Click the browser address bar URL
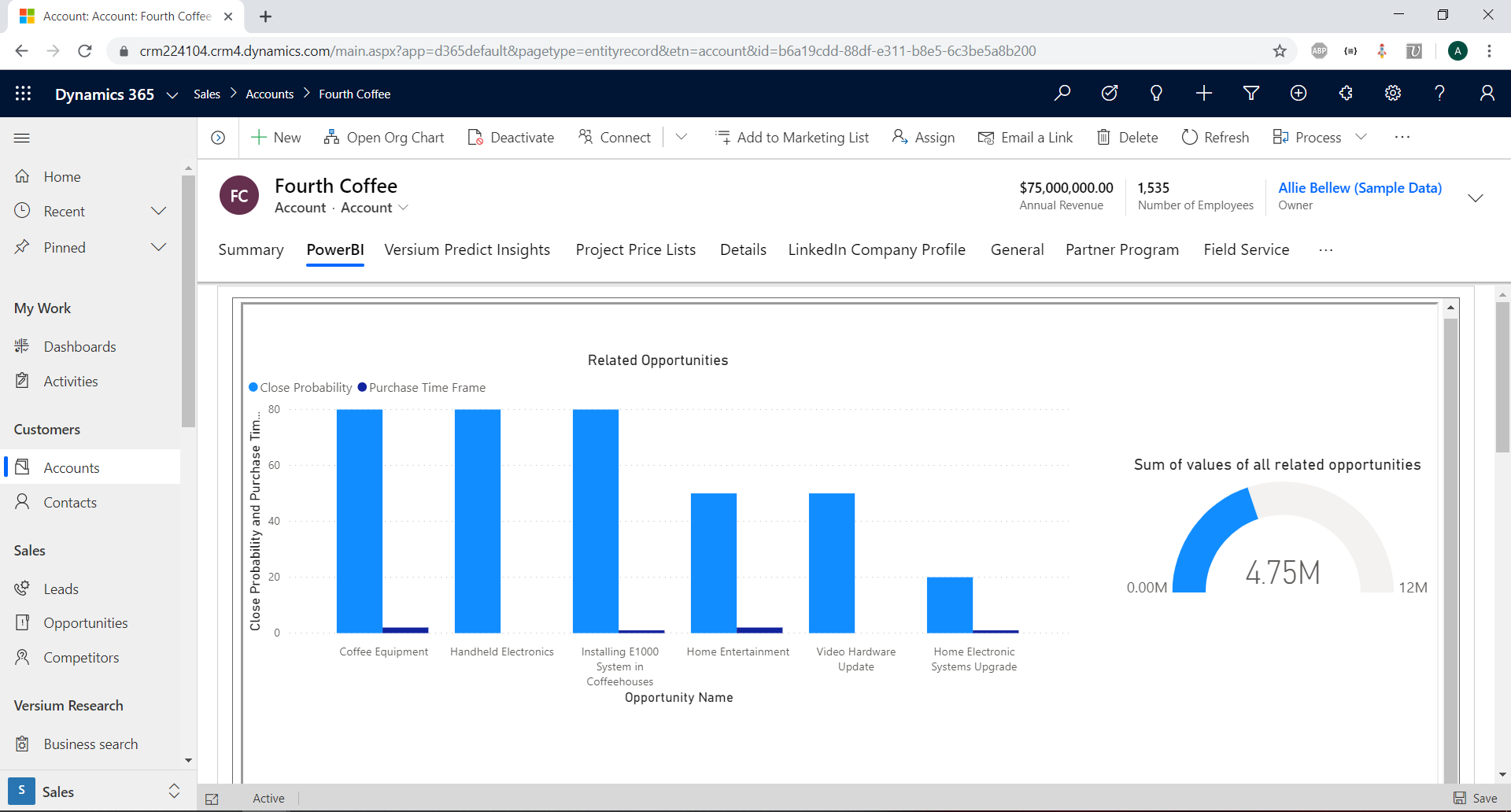Viewport: 1511px width, 812px height. point(587,51)
